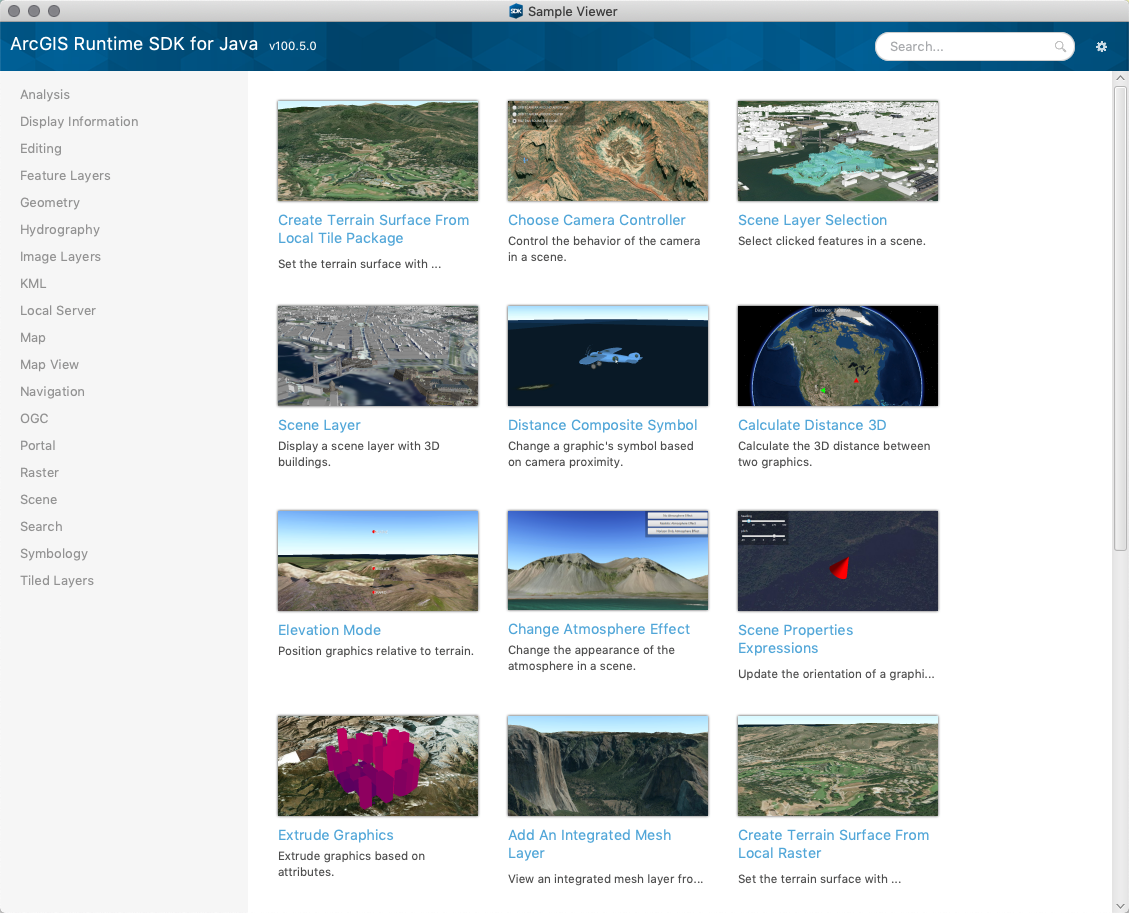
Task: Open Create Terrain Surface From Local Raster
Action: click(833, 844)
